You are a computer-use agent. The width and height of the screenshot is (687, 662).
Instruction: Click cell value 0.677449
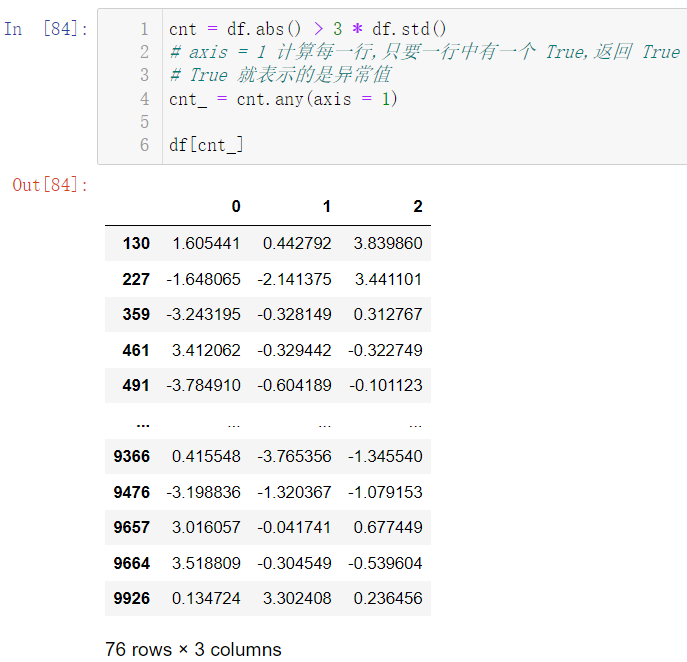click(x=388, y=527)
